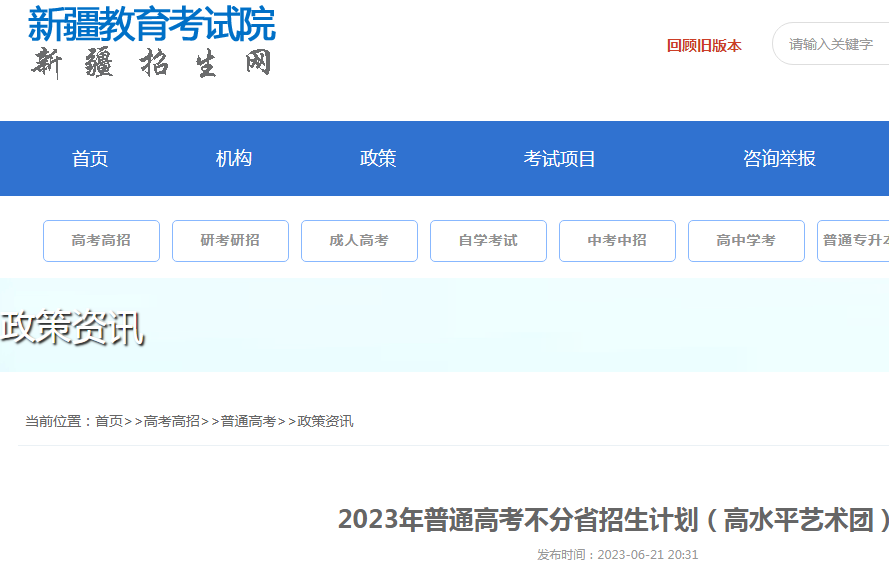Select the 高中学考 category button
Screen dimensions: 889x570
coord(746,241)
